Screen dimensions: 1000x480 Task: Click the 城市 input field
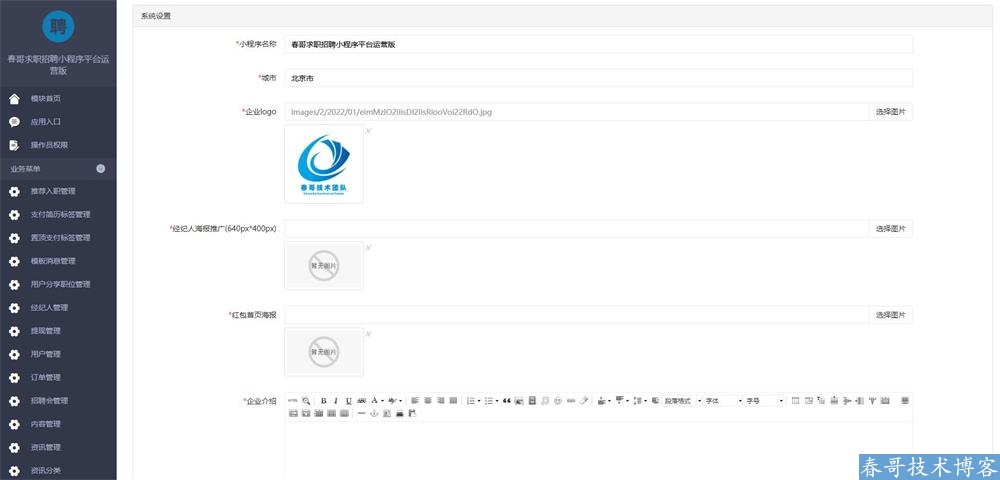(x=598, y=78)
